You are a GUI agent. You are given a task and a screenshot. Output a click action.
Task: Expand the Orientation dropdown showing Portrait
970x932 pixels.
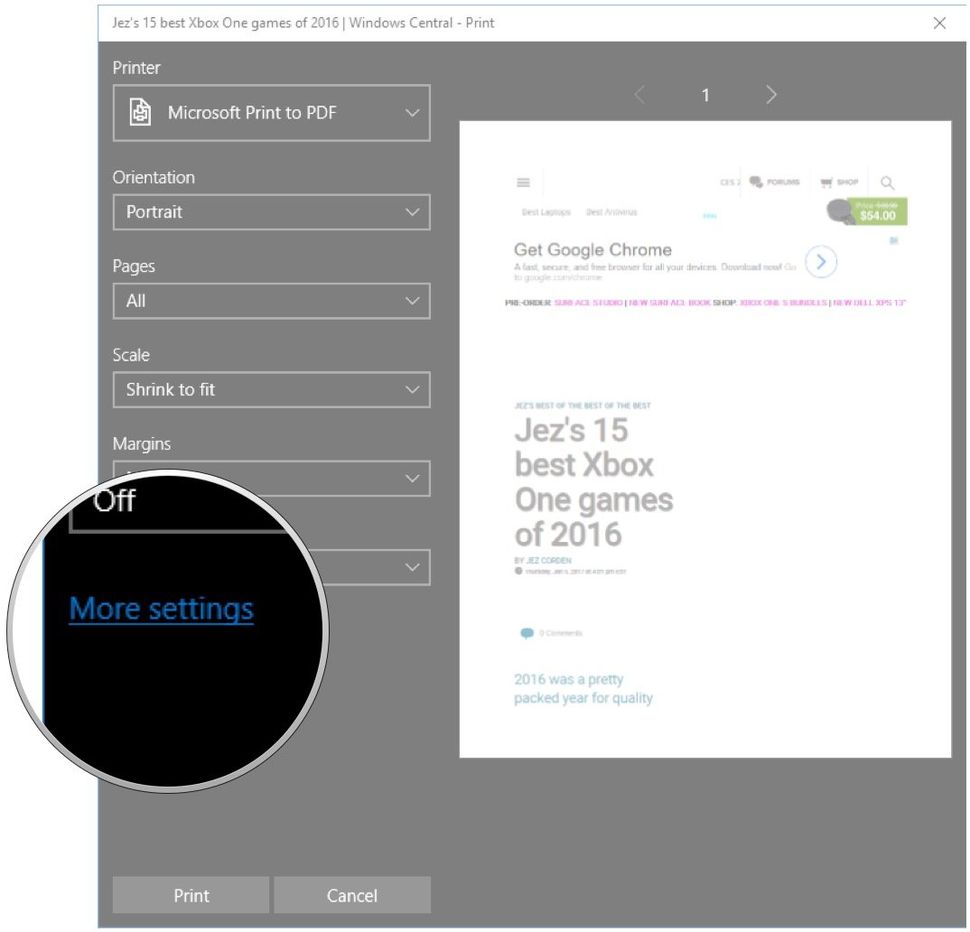[272, 212]
